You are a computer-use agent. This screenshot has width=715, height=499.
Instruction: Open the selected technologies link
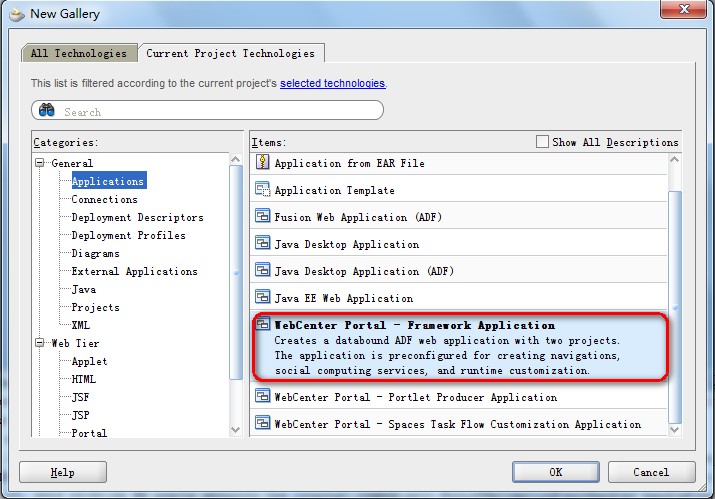click(x=332, y=83)
